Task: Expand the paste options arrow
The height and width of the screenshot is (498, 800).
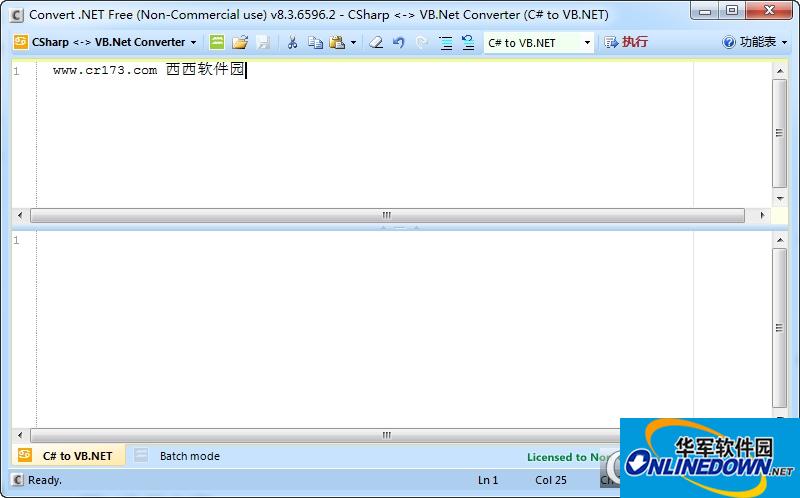Action: [x=353, y=42]
